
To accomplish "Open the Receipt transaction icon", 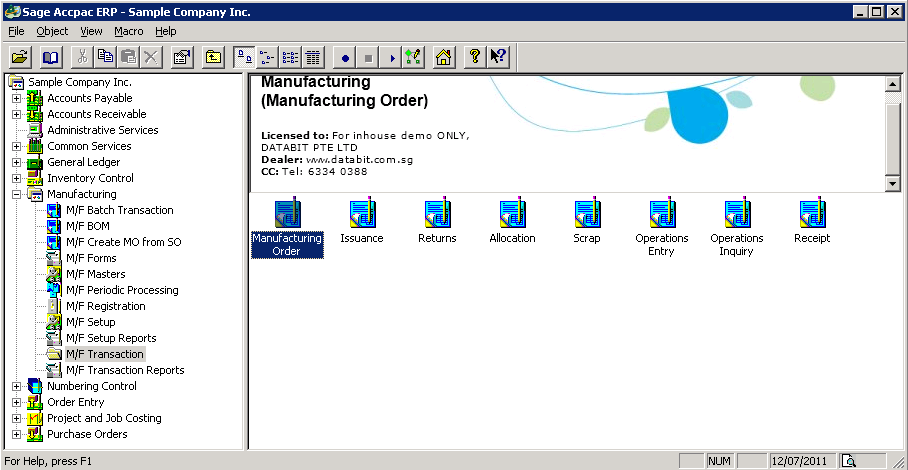I will tap(812, 221).
